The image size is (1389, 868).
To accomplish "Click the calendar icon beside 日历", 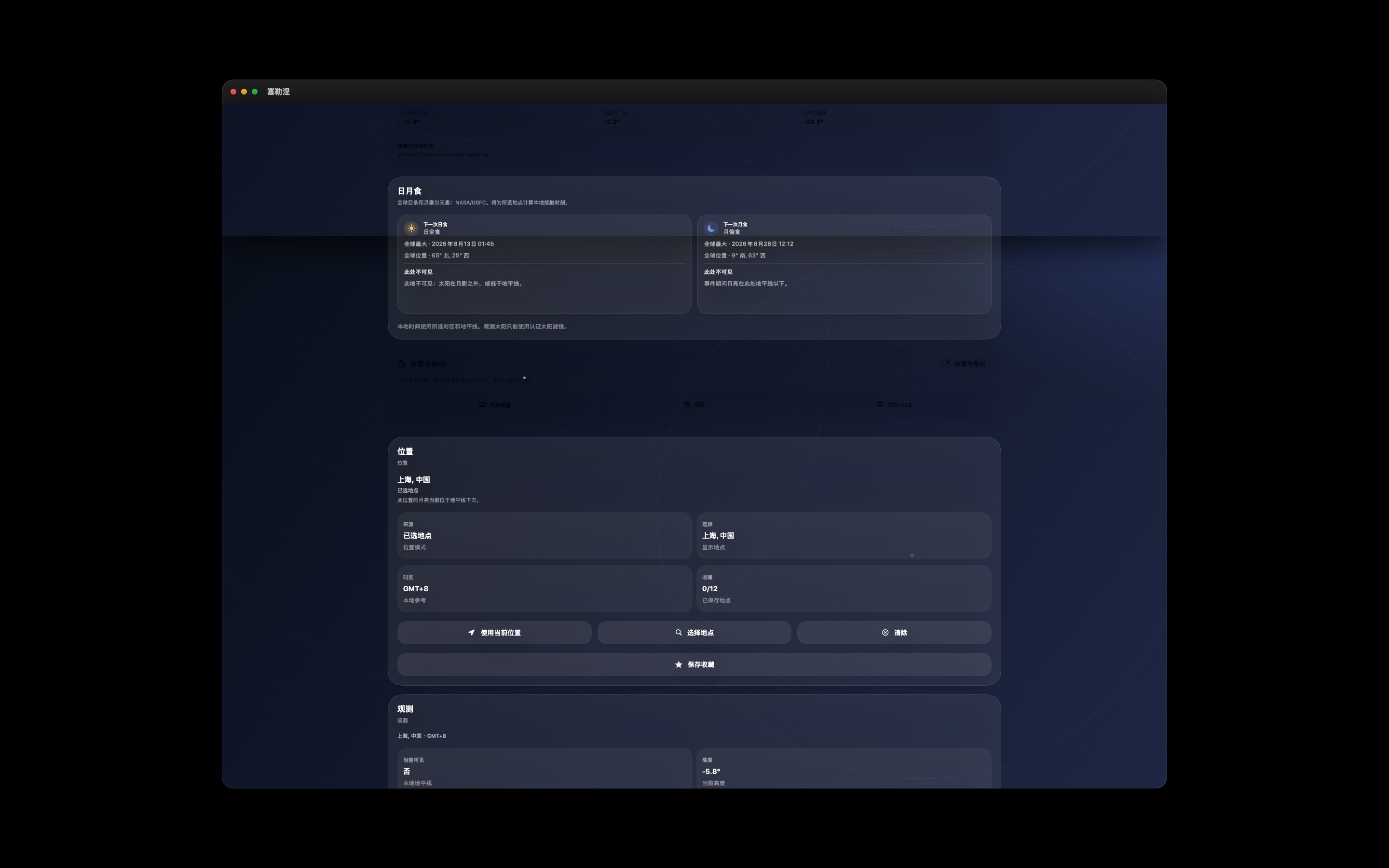I will click(x=687, y=405).
